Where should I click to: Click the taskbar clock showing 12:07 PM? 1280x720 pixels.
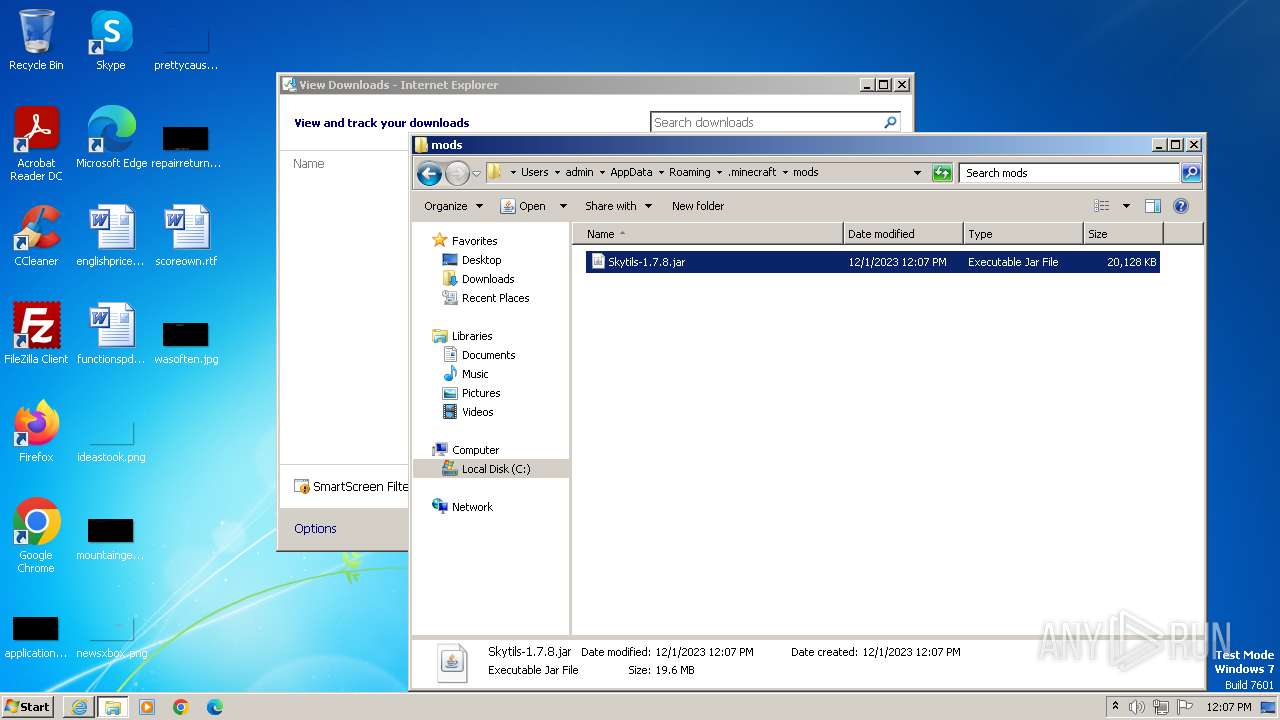click(1228, 707)
